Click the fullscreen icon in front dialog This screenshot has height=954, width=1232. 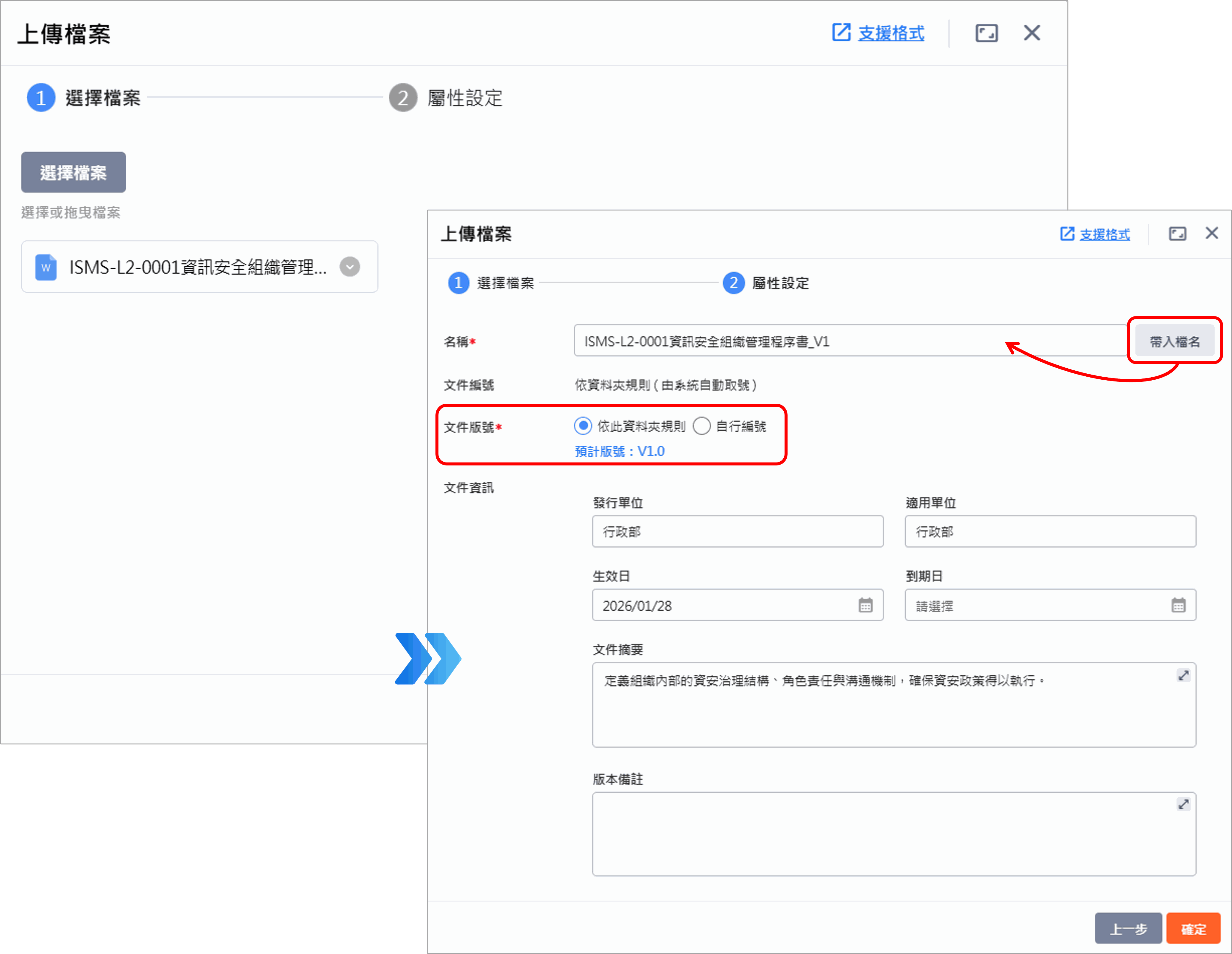pos(1177,234)
